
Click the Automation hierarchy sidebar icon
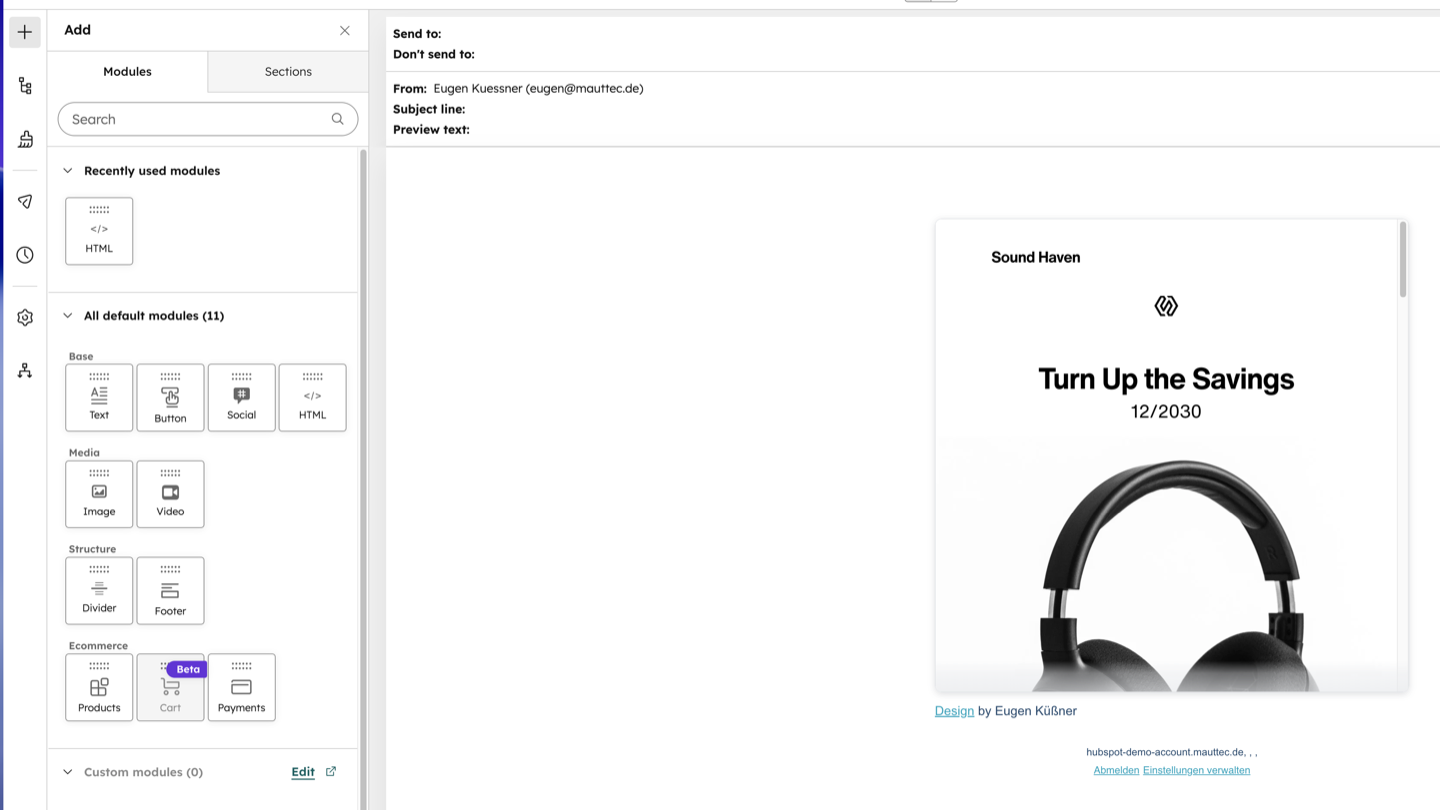pyautogui.click(x=24, y=370)
